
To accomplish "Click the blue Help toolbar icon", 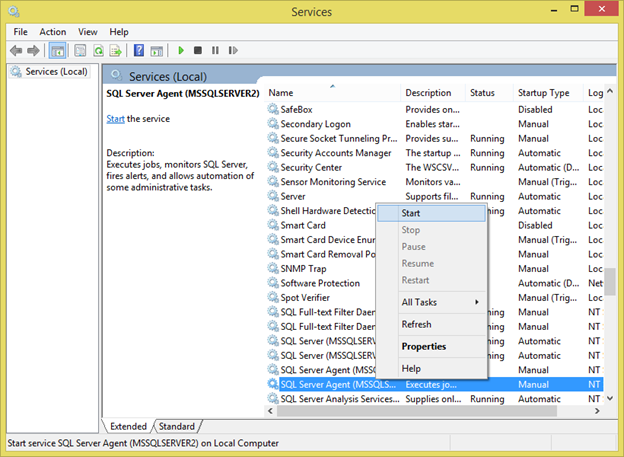I will [x=140, y=50].
